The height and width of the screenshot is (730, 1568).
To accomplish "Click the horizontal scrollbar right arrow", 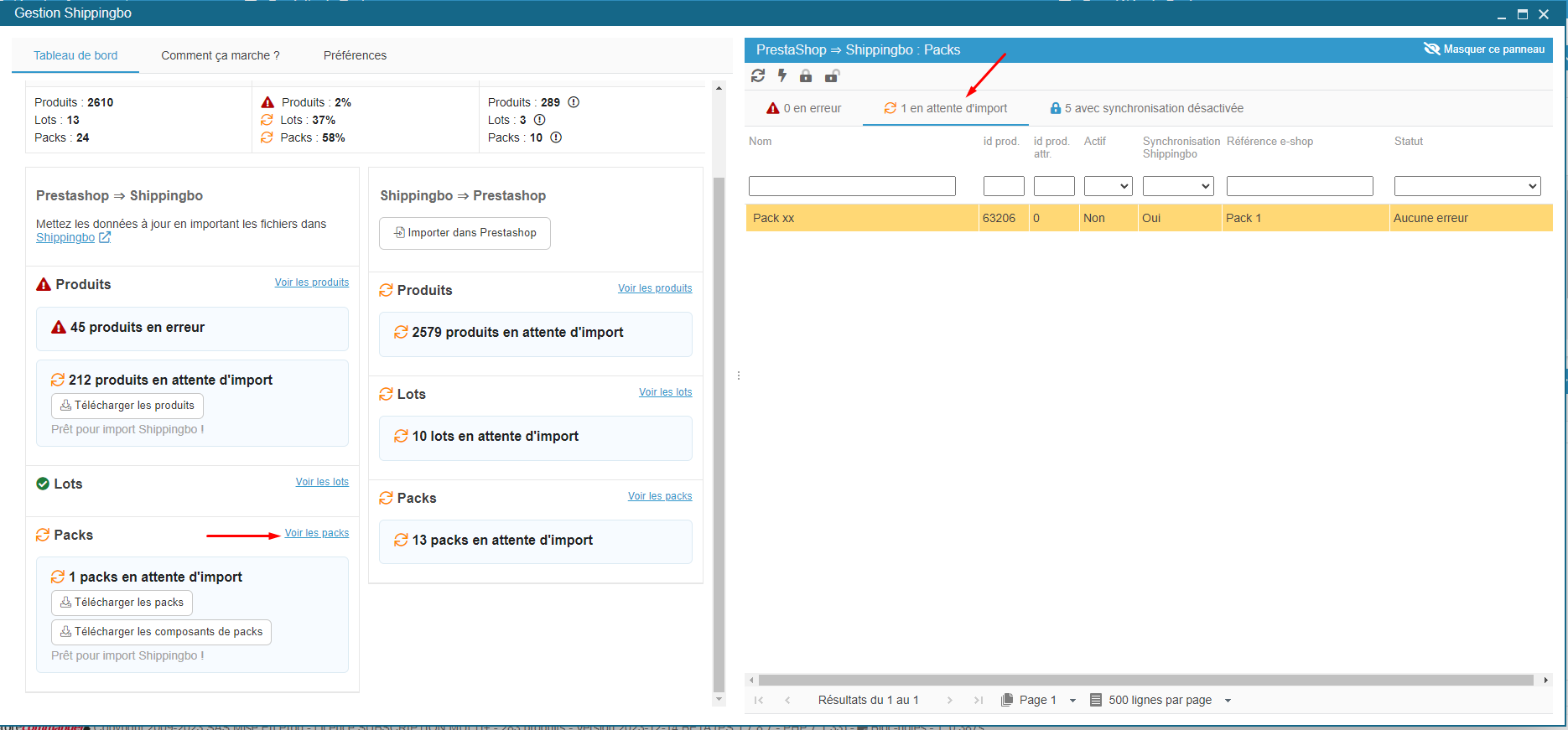I will (1545, 681).
